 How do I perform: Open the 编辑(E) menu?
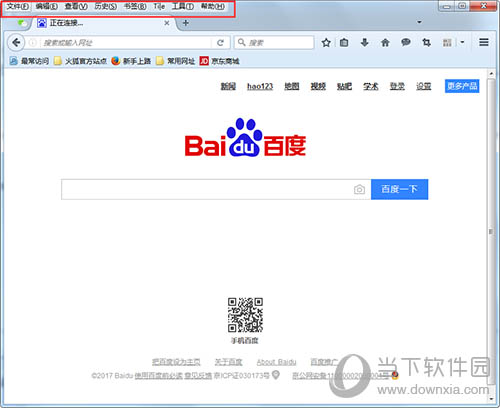point(47,6)
